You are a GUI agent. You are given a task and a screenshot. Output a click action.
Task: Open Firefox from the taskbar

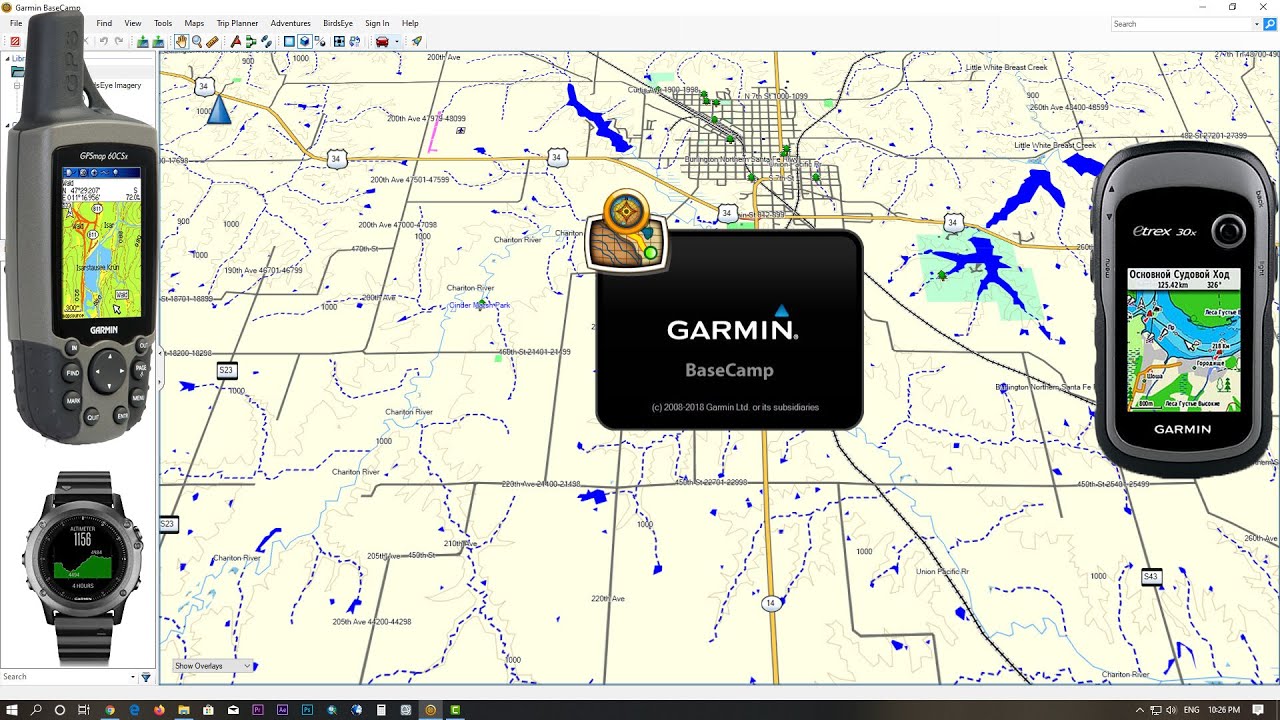tap(159, 710)
